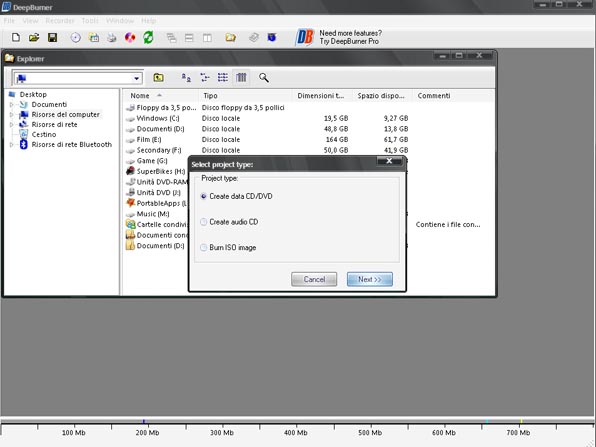The height and width of the screenshot is (447, 596).
Task: Click the 400 Mb mark on capacity bar
Action: pyautogui.click(x=296, y=433)
